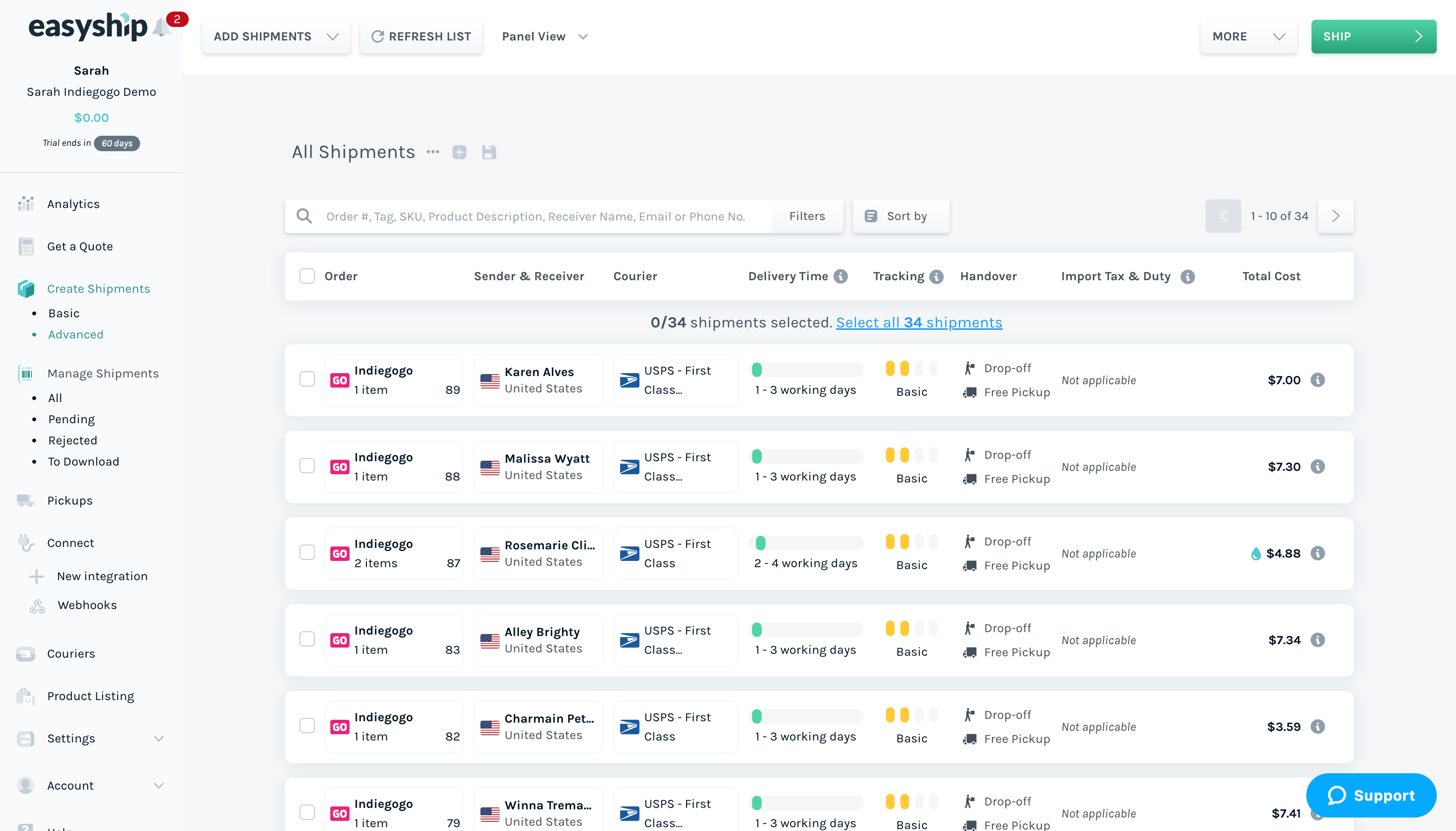Click cost info icon for $4.88 shipment

pos(1317,554)
